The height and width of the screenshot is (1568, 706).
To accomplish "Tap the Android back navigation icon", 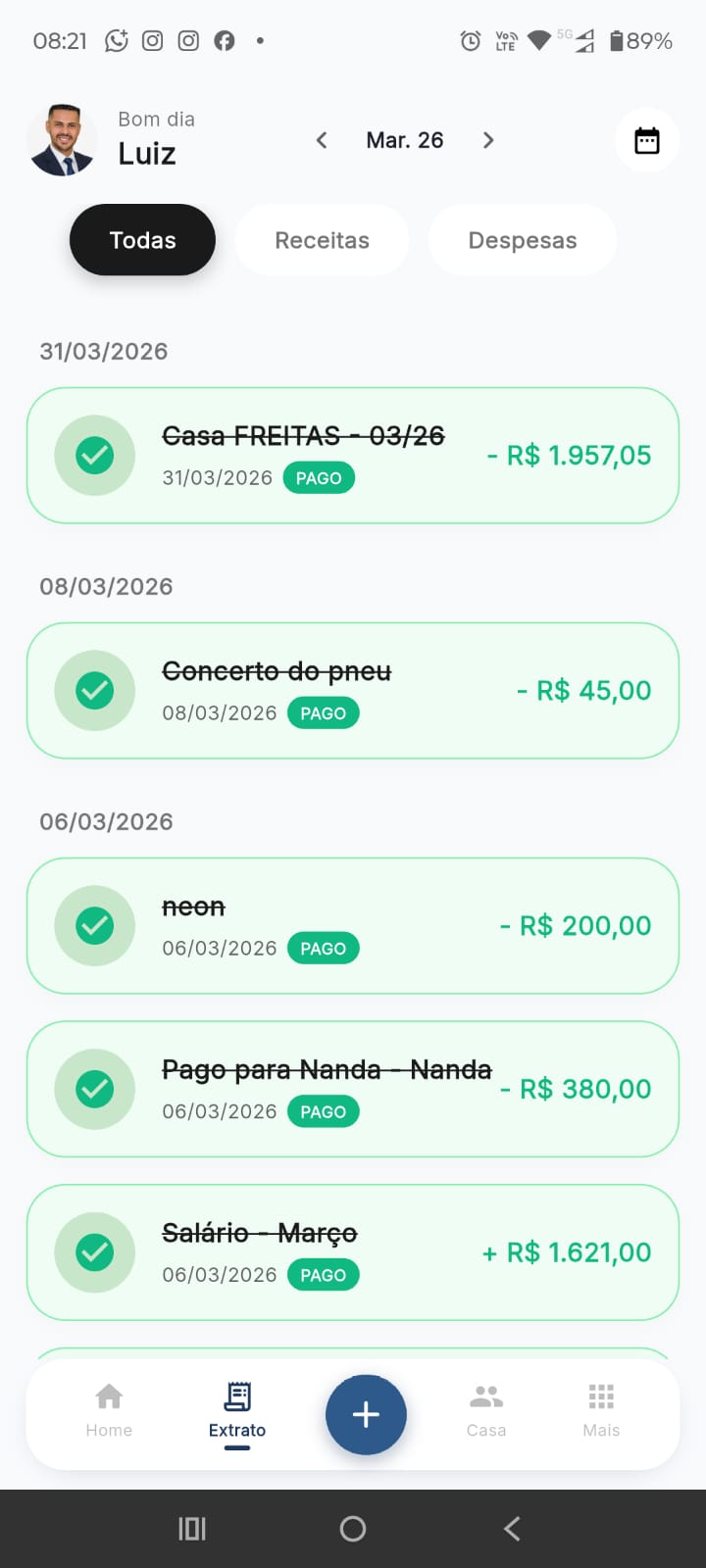I will coord(512,1529).
